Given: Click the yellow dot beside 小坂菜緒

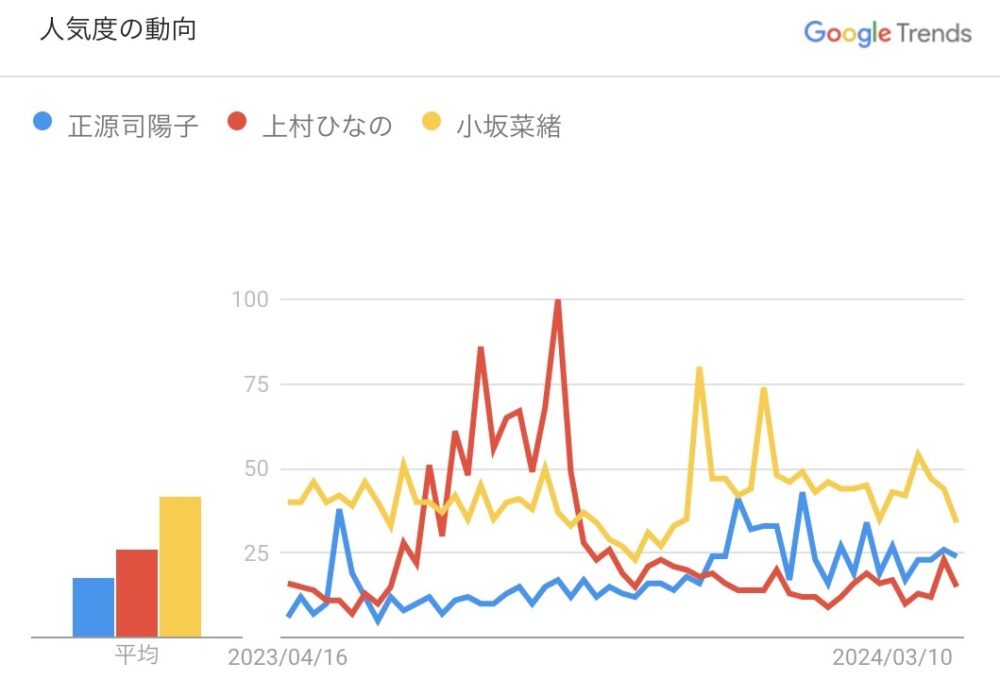Looking at the screenshot, I should click(x=432, y=123).
